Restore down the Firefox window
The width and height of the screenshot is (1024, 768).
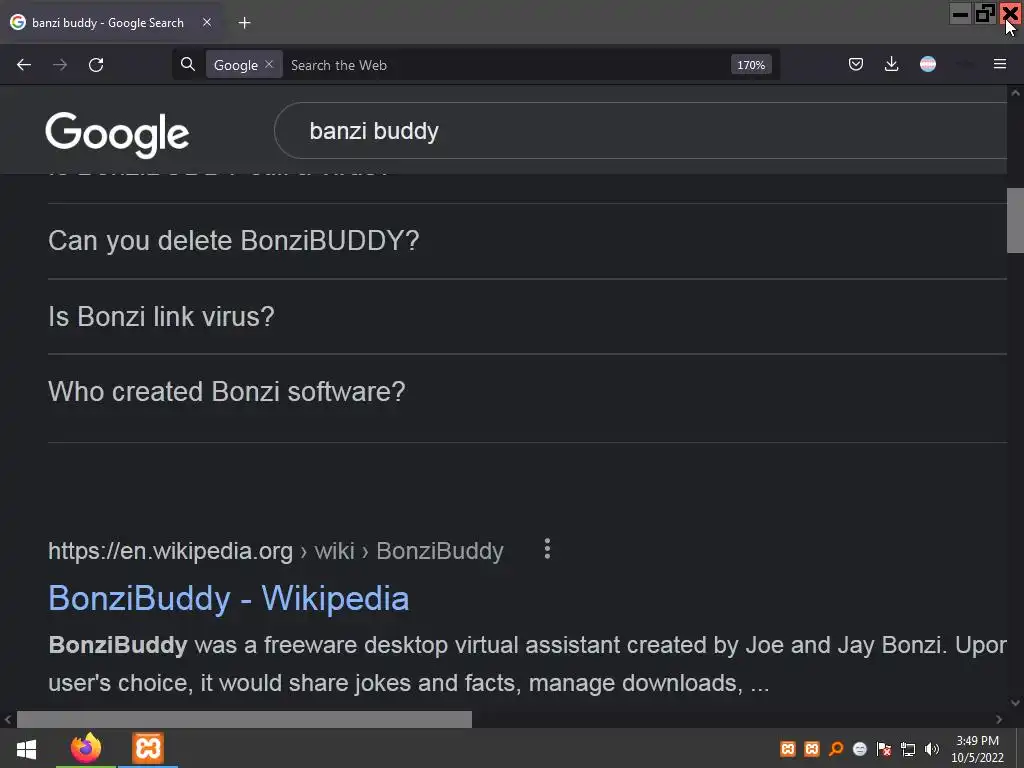[985, 14]
